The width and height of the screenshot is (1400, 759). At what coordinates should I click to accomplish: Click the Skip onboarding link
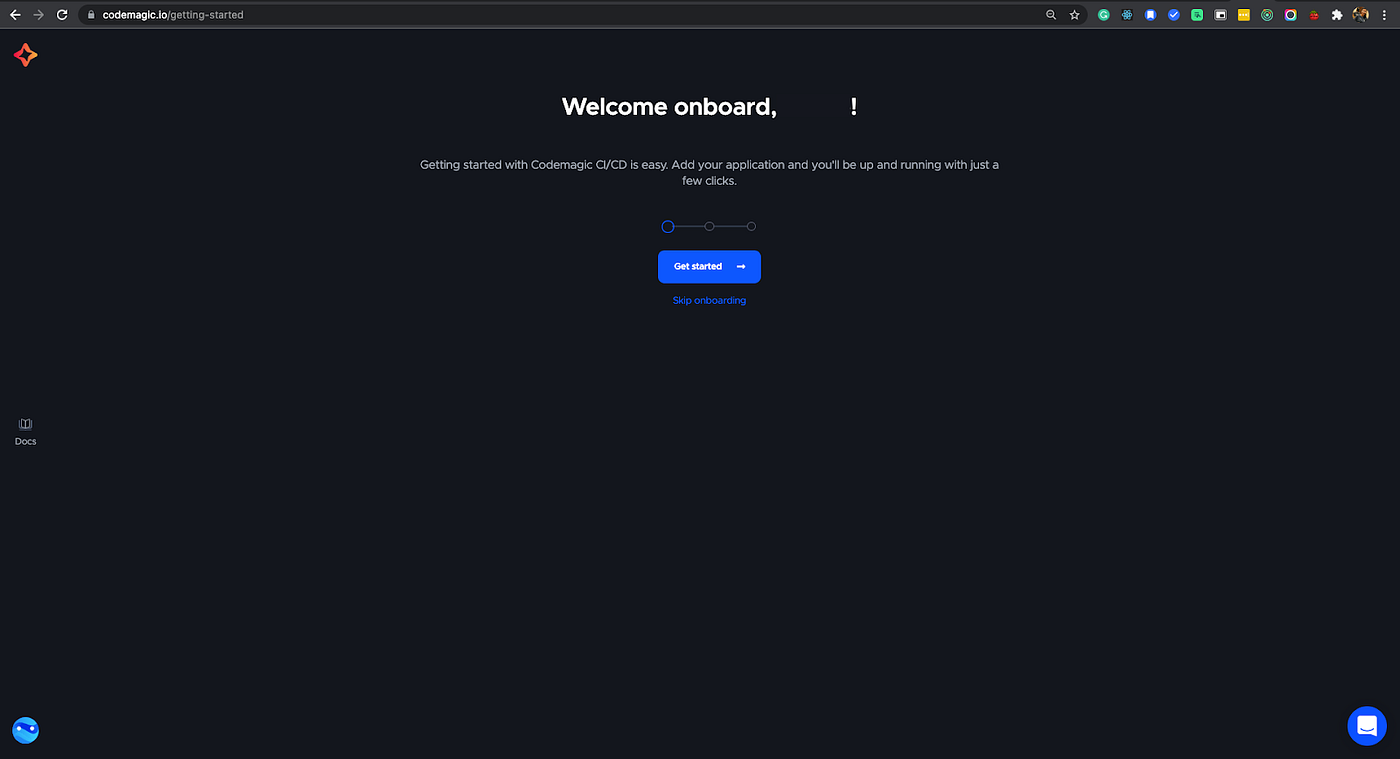(x=709, y=300)
